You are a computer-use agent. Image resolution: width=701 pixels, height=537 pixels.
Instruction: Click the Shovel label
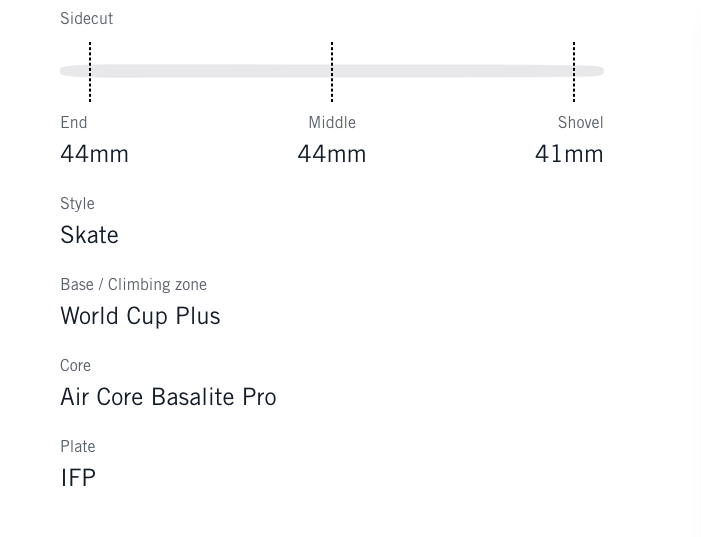(x=580, y=123)
